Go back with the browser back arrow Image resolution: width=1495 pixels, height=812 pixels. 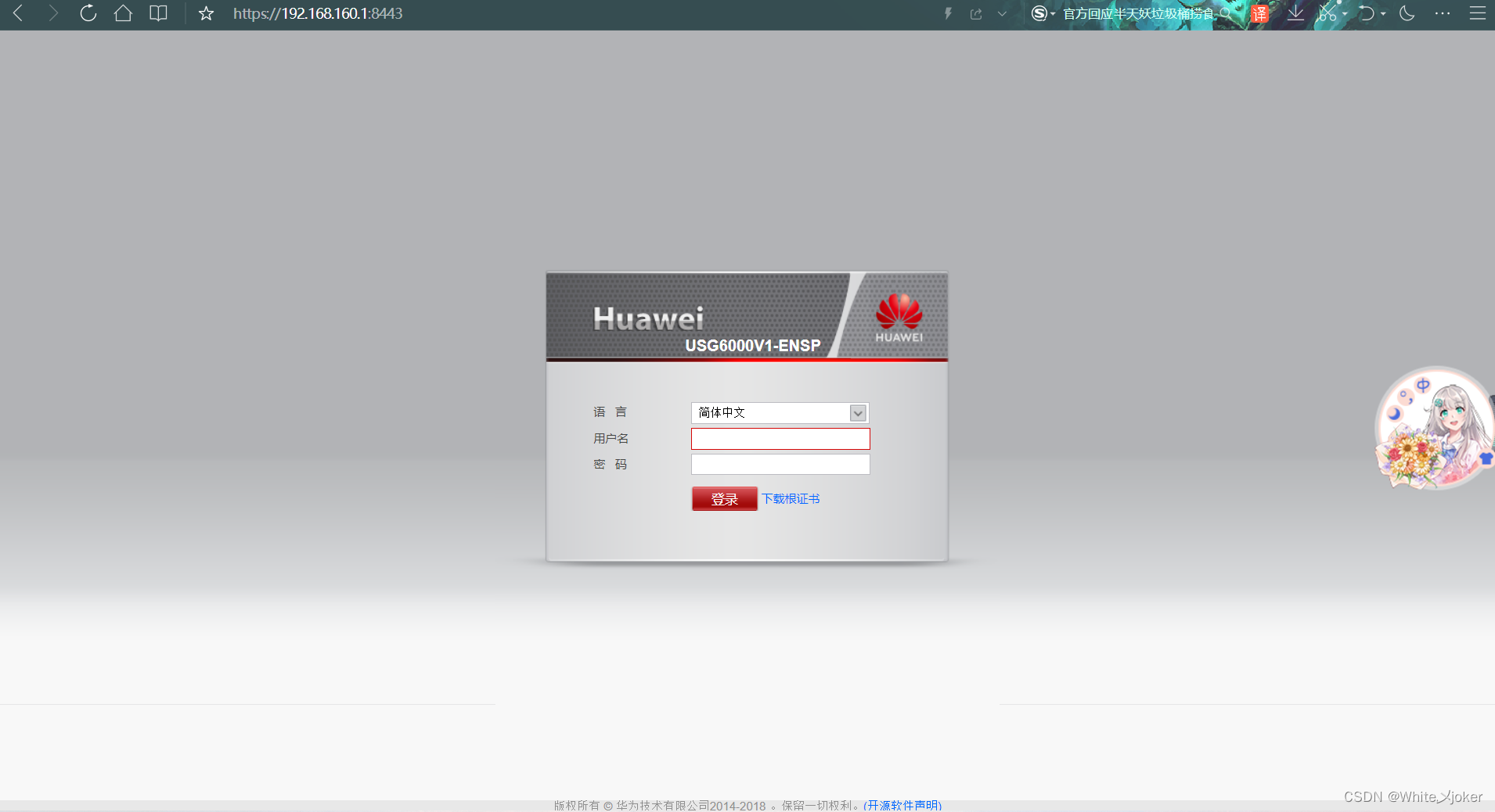tap(18, 13)
